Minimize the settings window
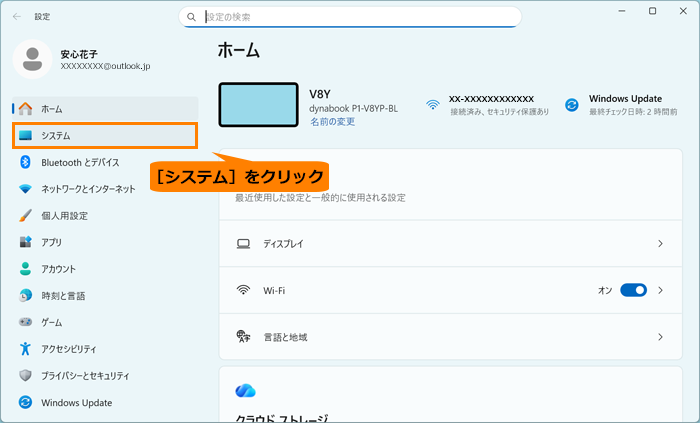 pos(621,11)
